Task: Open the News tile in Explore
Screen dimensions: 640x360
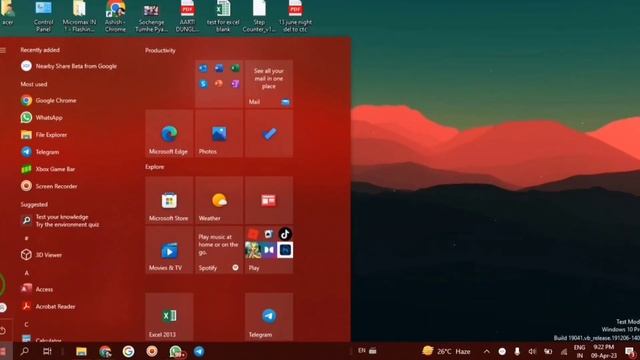Action: [269, 200]
